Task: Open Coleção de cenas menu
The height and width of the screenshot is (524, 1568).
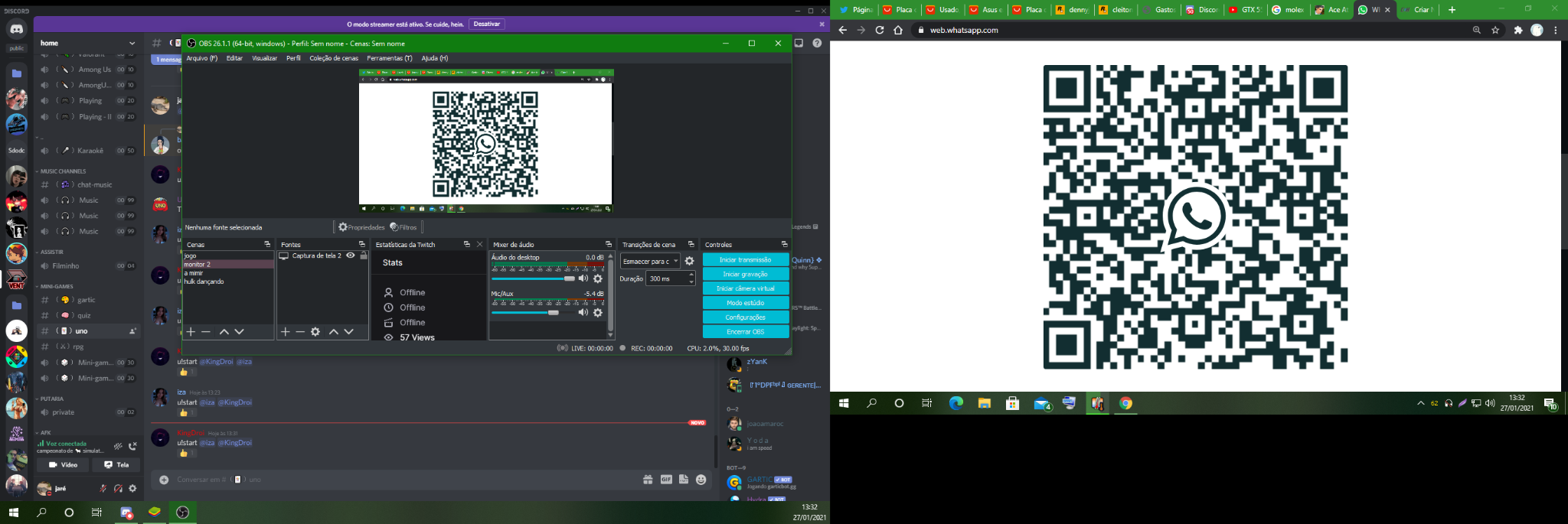Action: click(334, 58)
